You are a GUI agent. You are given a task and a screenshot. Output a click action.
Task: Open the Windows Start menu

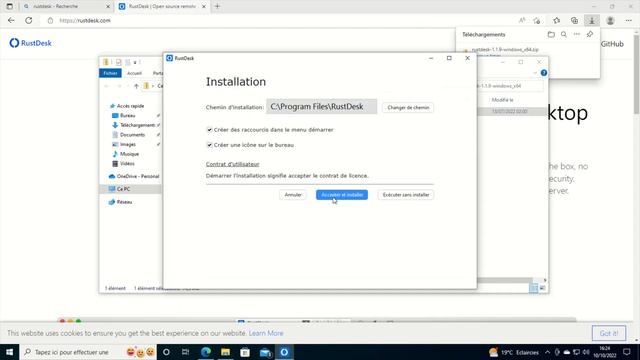pyautogui.click(x=9, y=352)
